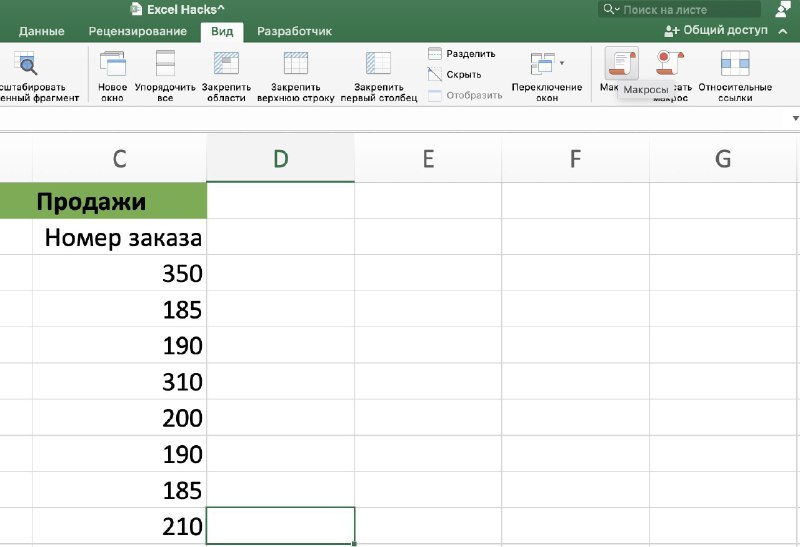Select column G header
Screen dimensions: 800x547
pyautogui.click(x=722, y=158)
